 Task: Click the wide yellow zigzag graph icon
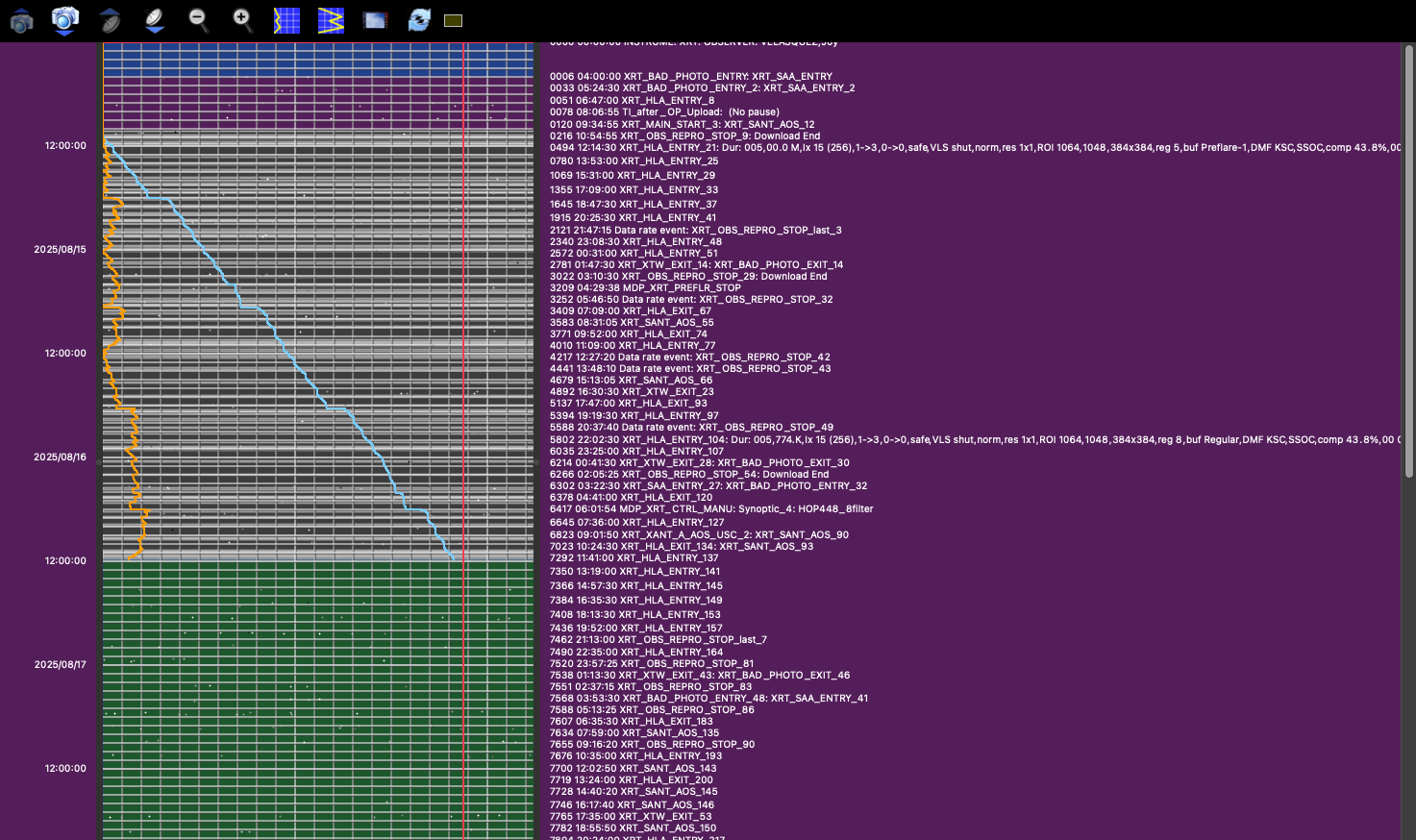tap(331, 20)
